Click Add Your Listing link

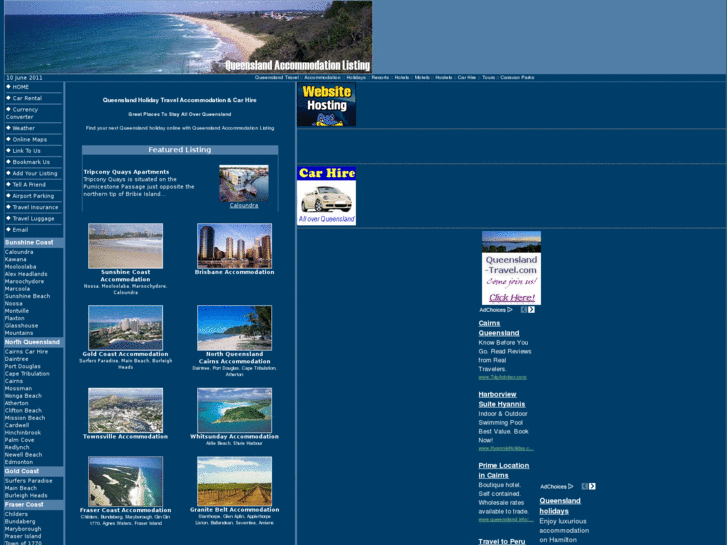pyautogui.click(x=35, y=173)
